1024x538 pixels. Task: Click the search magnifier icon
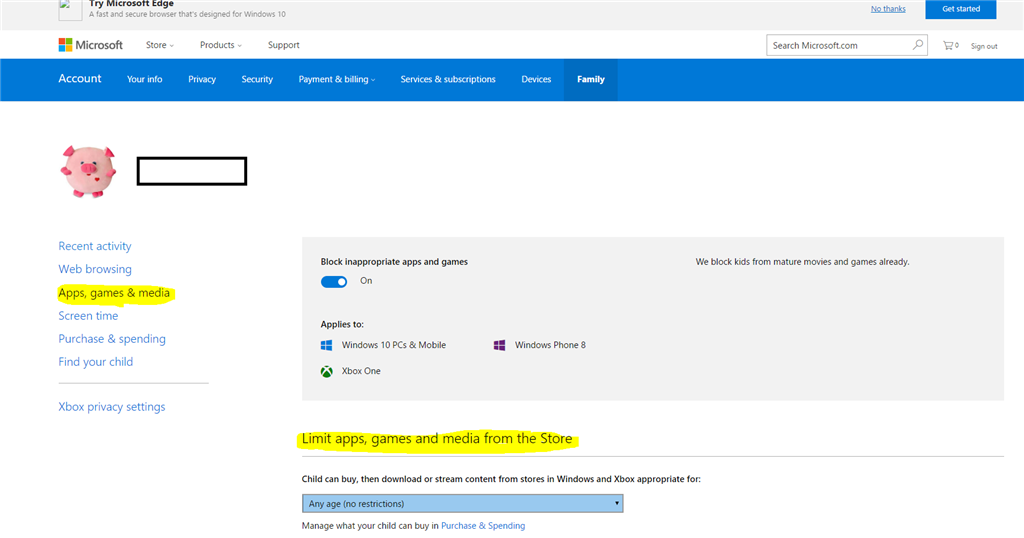pos(918,45)
